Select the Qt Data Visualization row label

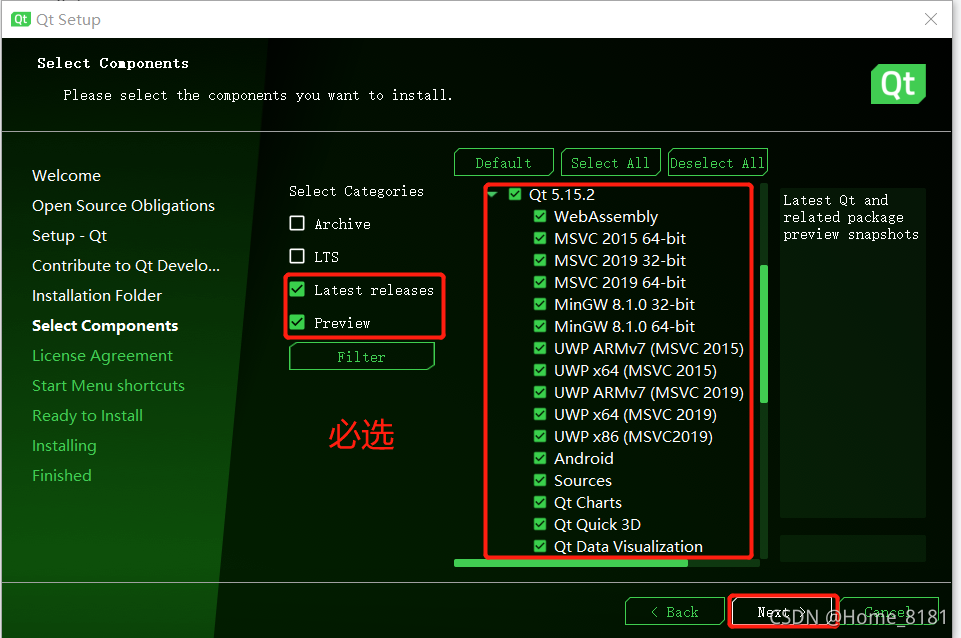pyautogui.click(x=628, y=547)
